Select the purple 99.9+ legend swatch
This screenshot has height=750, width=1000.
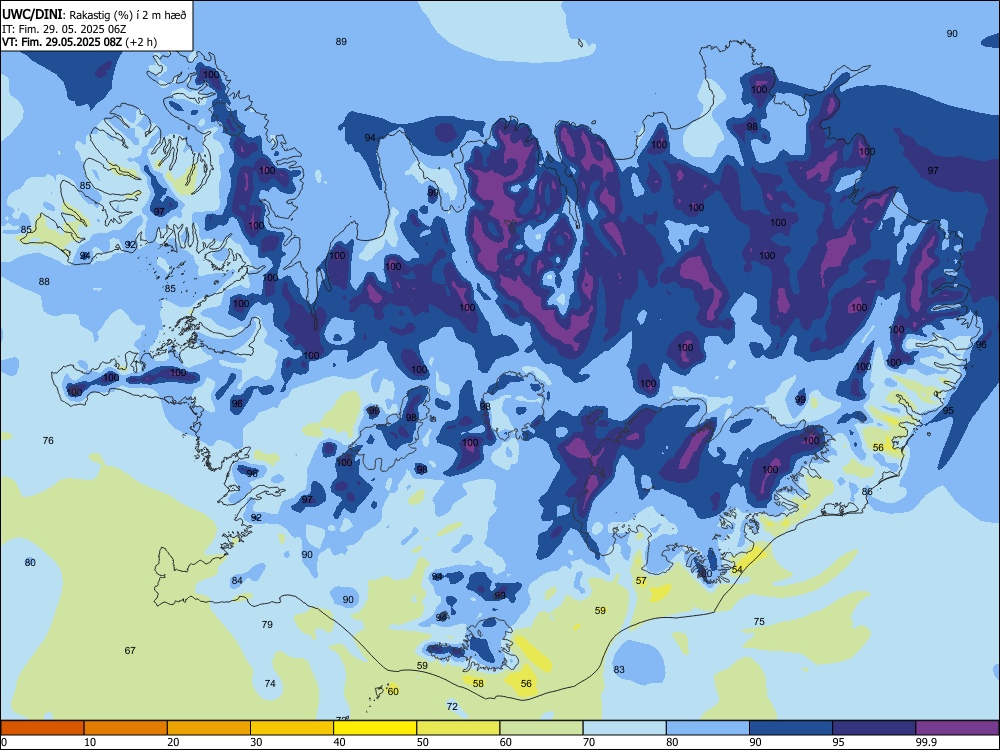point(957,728)
